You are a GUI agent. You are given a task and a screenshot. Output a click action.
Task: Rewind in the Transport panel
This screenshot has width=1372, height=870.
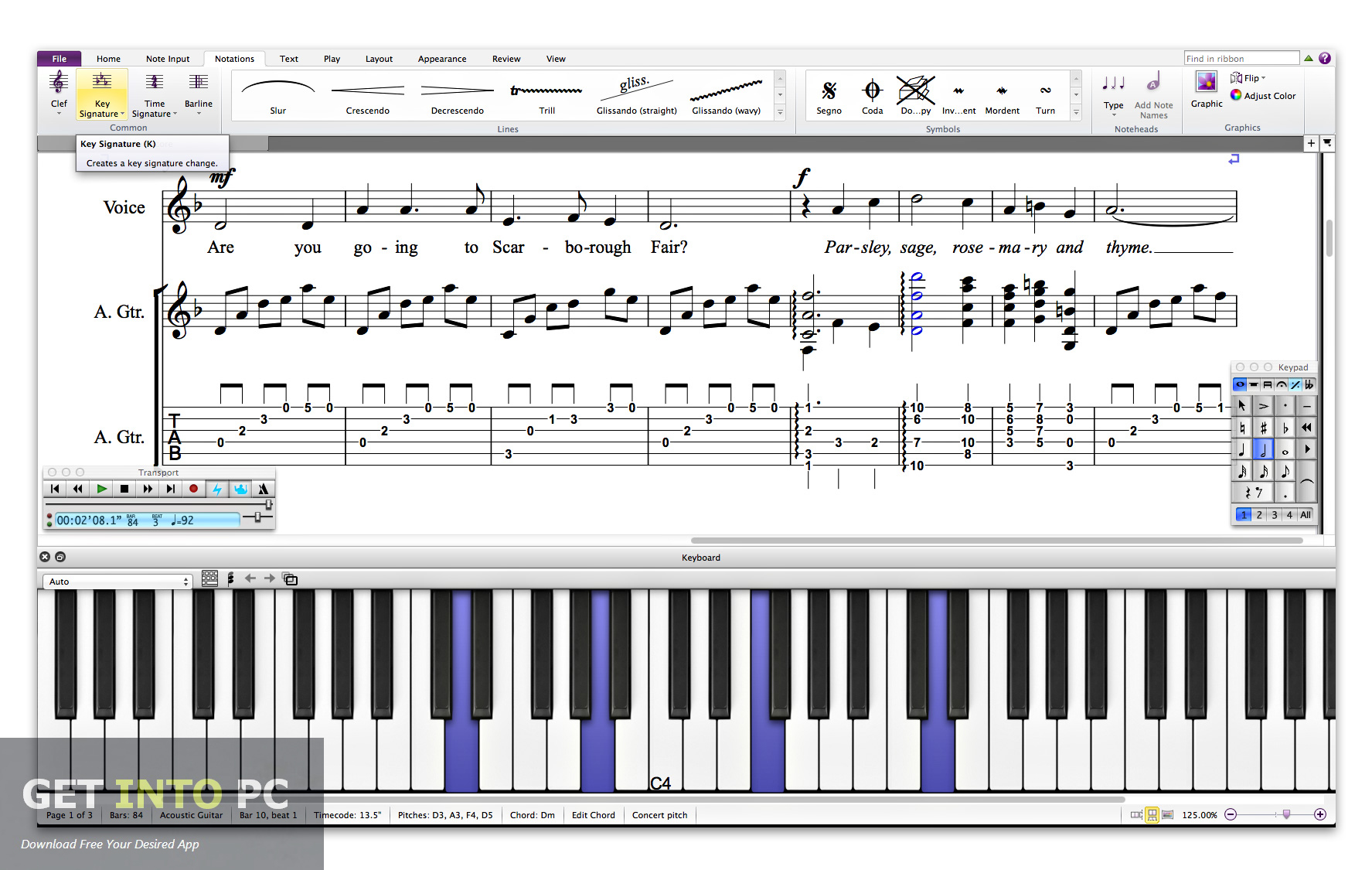(x=78, y=489)
